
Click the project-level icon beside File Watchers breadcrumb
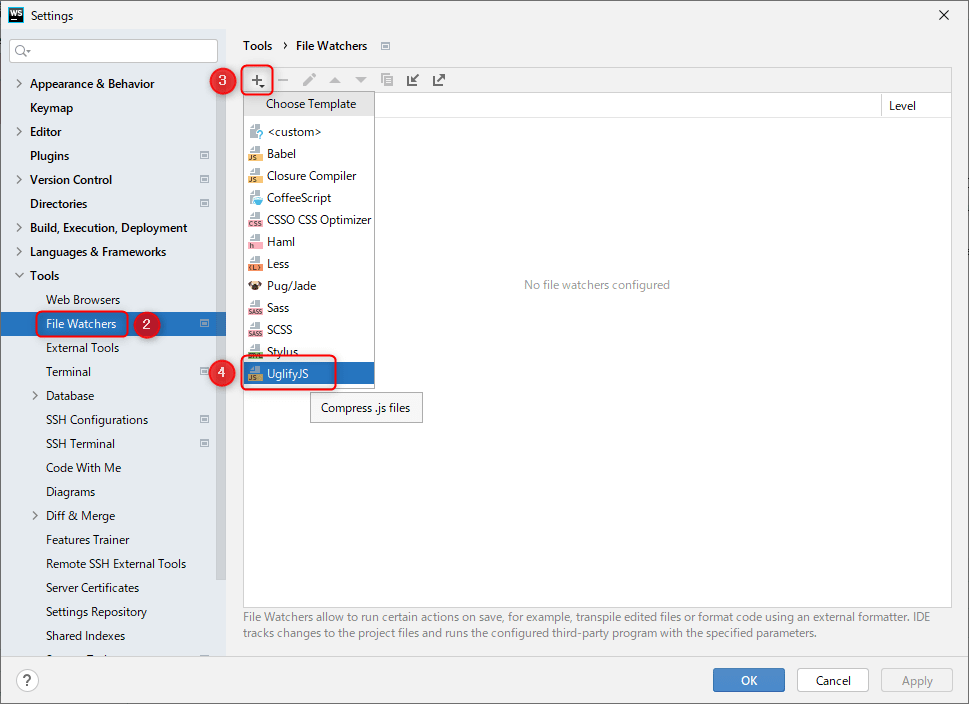[386, 46]
